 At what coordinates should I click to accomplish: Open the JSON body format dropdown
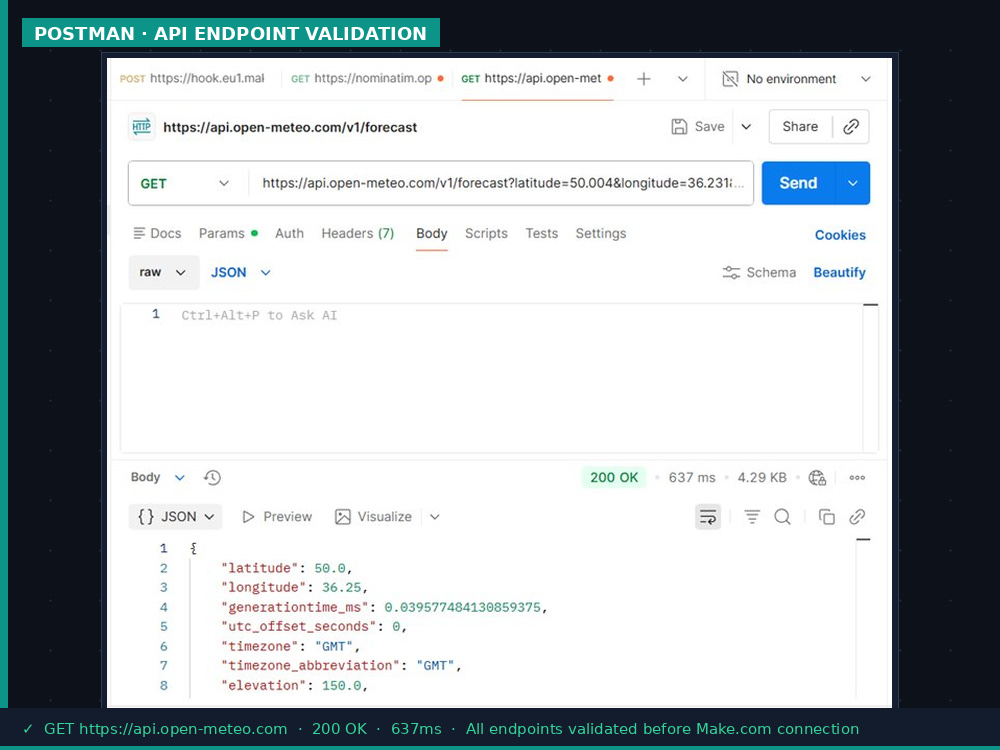coord(240,272)
